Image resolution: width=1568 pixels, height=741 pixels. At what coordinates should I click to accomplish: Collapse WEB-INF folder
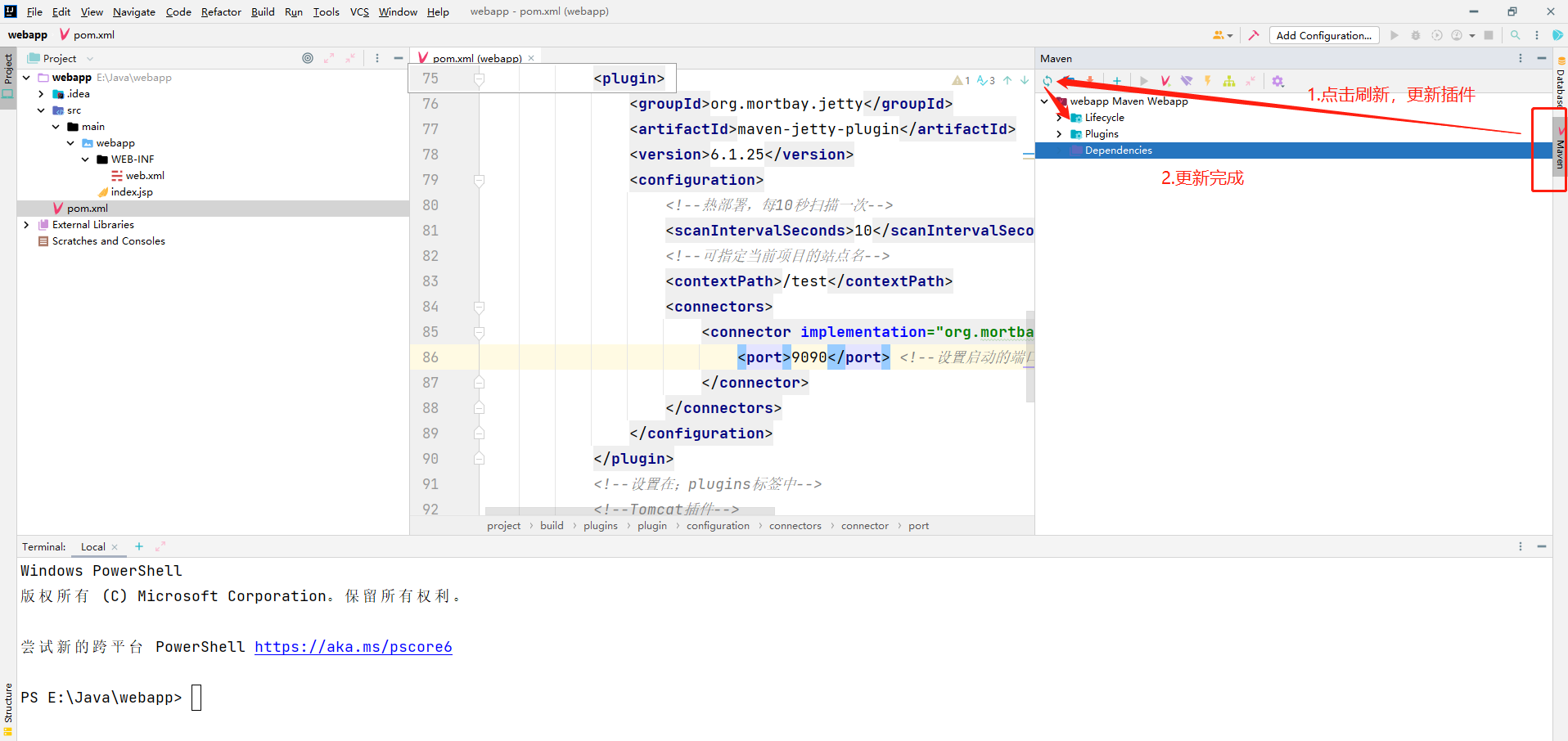point(85,159)
